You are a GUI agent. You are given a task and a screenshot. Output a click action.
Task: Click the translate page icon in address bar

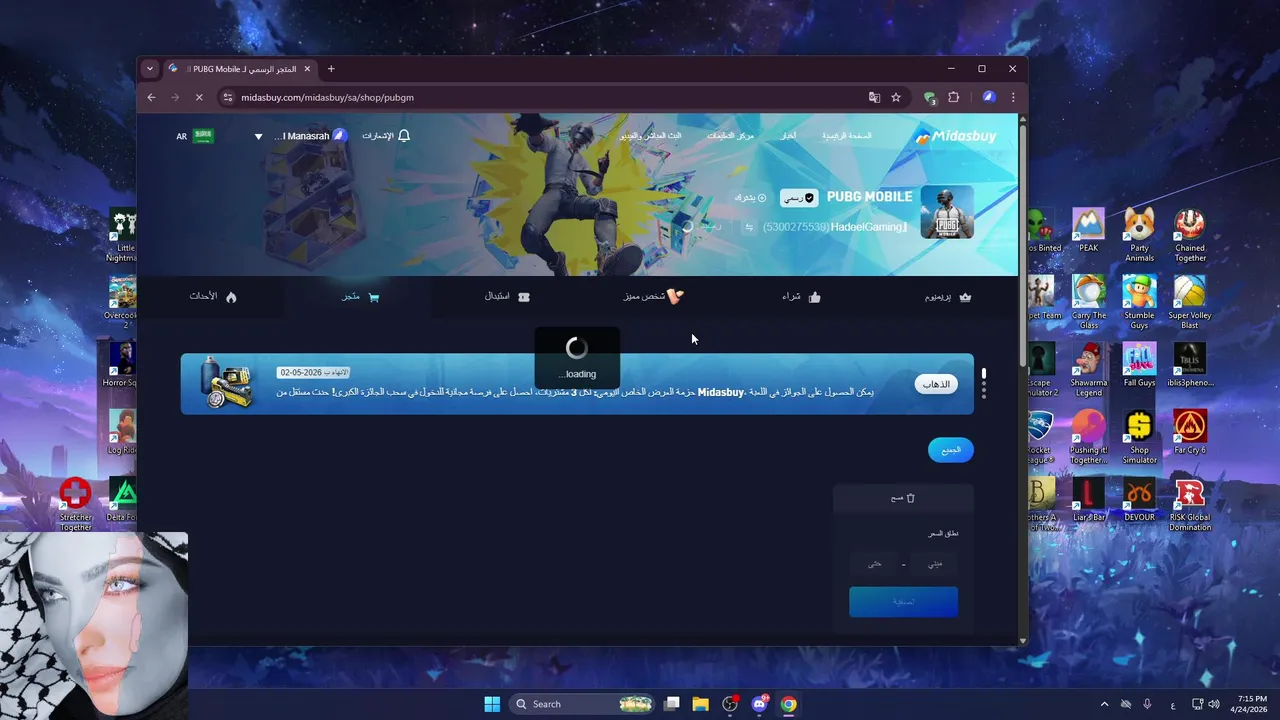(874, 97)
